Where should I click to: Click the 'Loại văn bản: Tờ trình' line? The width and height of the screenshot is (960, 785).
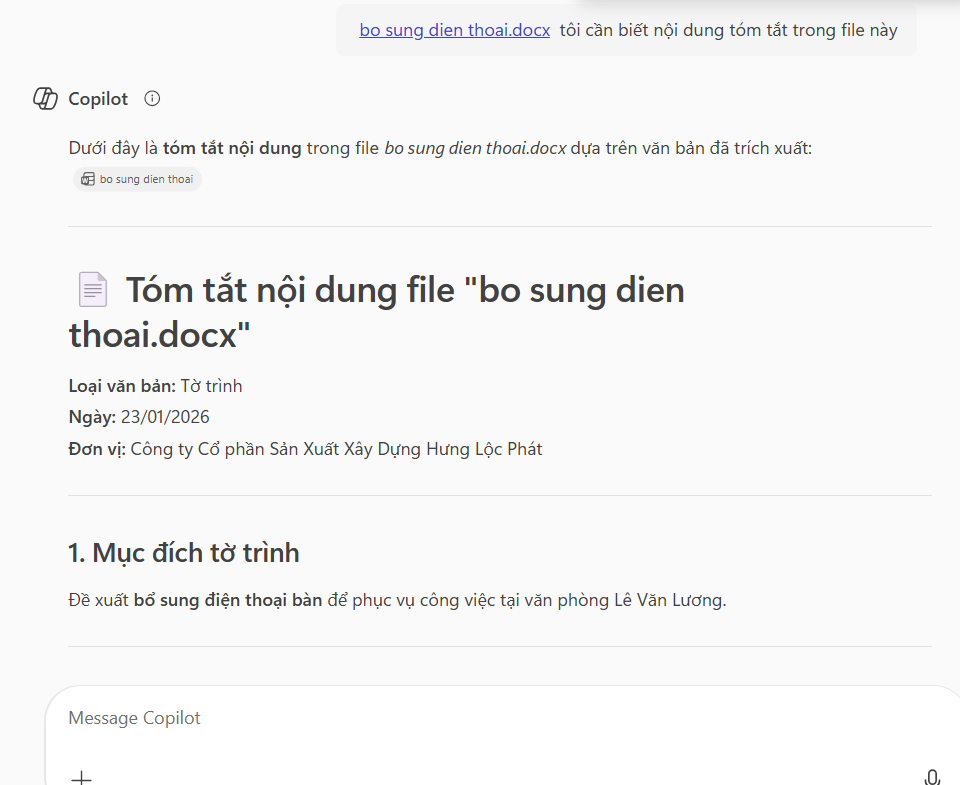[155, 386]
